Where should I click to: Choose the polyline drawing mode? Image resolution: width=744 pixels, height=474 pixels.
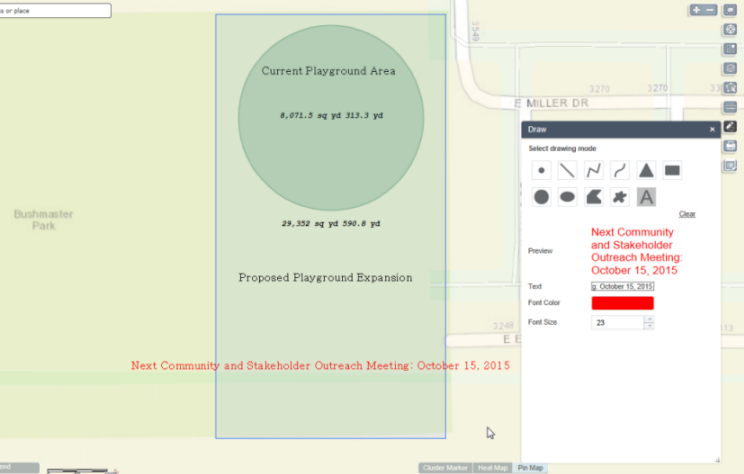coord(593,171)
